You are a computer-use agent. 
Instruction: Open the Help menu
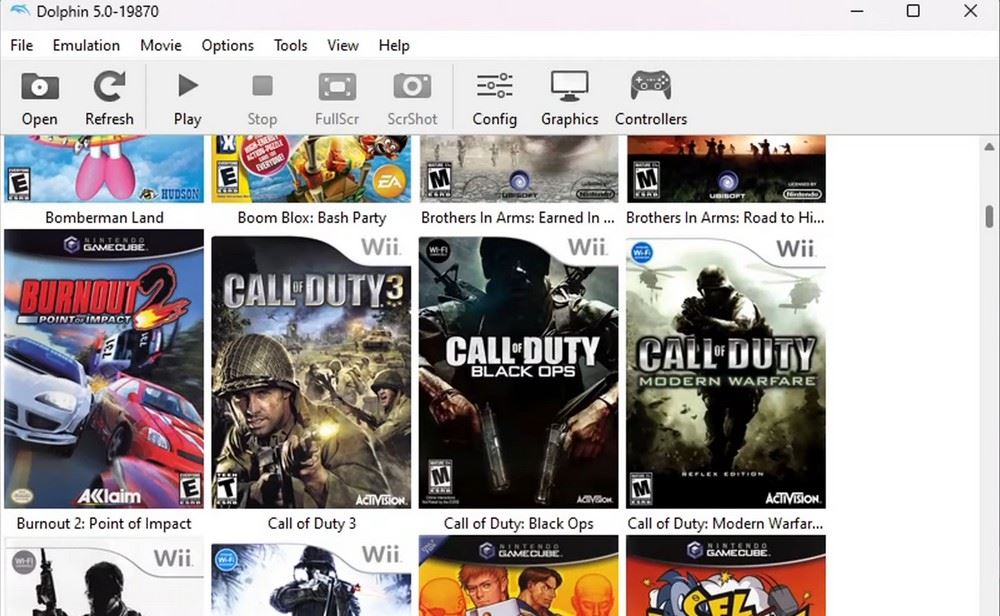click(x=394, y=45)
